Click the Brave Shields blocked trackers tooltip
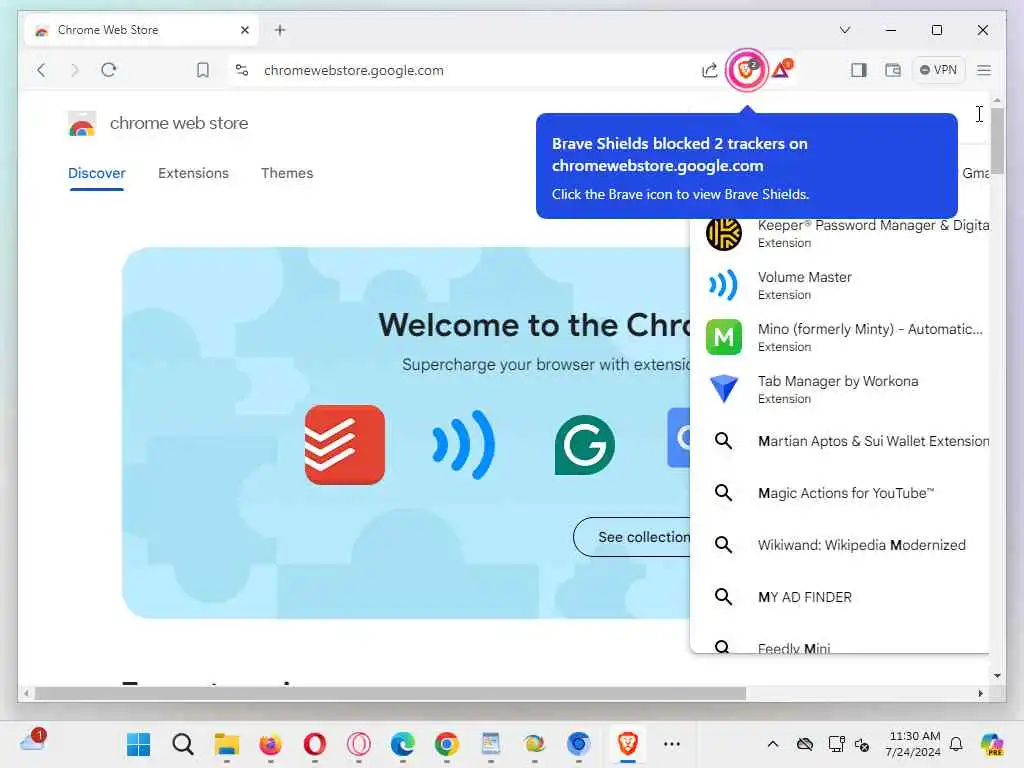The image size is (1024, 768). 746,166
